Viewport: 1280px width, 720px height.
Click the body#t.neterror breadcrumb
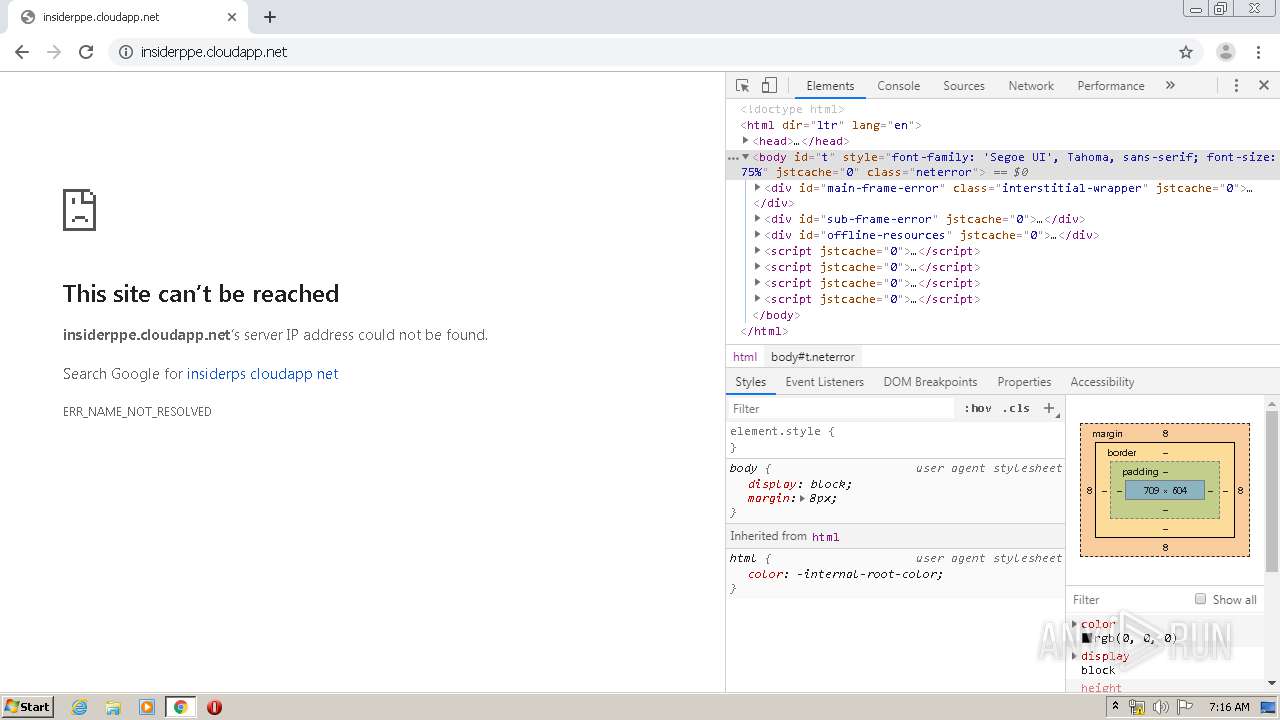click(813, 357)
